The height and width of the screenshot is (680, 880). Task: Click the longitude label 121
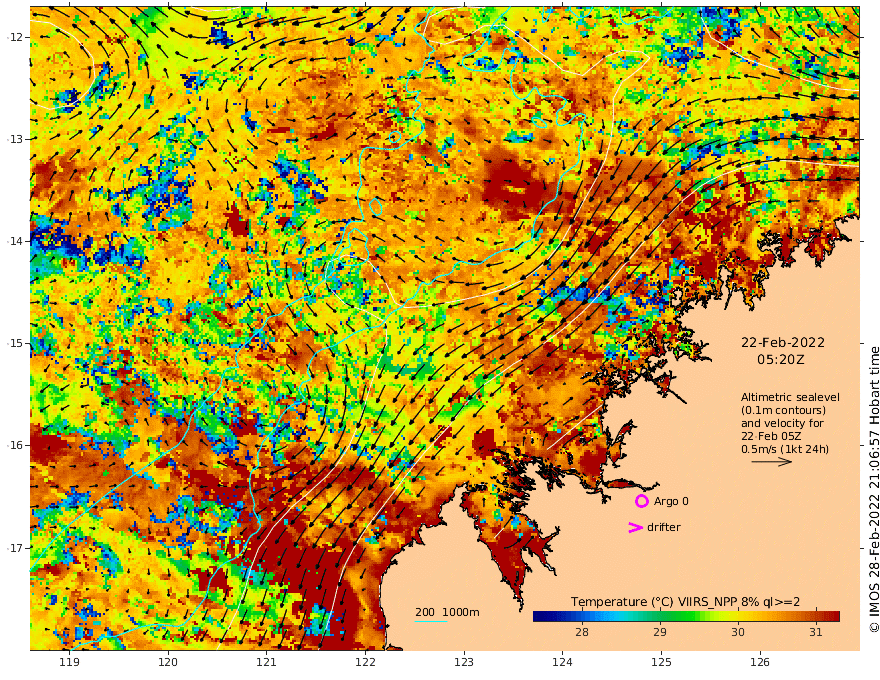click(267, 662)
